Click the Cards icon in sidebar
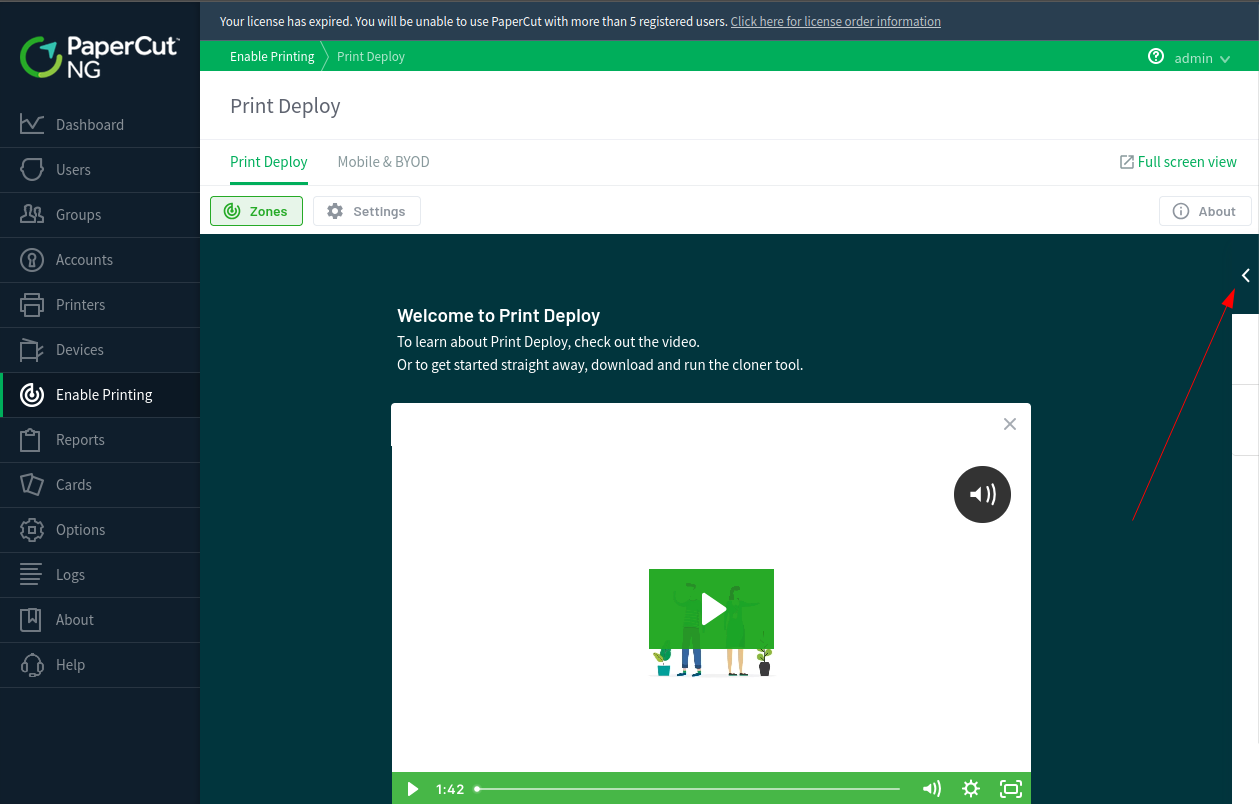This screenshot has height=804, width=1259. click(x=32, y=484)
